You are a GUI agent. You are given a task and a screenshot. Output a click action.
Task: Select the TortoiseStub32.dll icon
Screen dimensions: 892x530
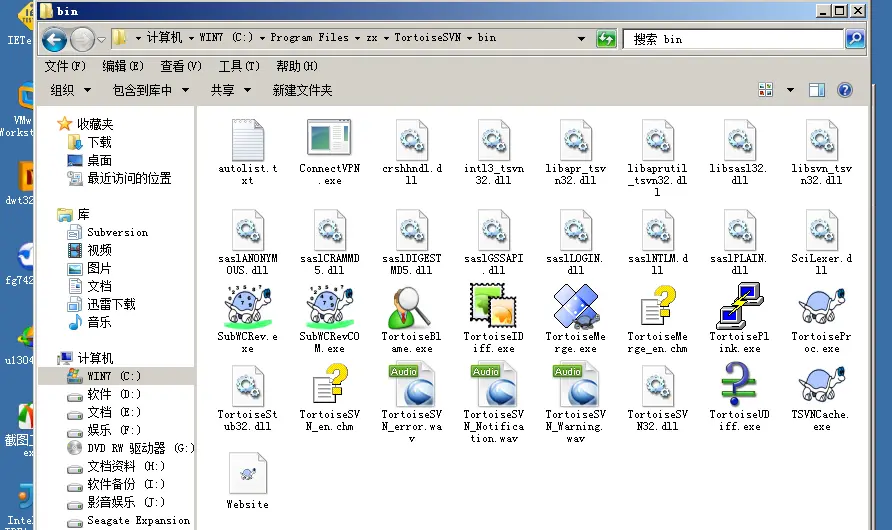point(247,386)
